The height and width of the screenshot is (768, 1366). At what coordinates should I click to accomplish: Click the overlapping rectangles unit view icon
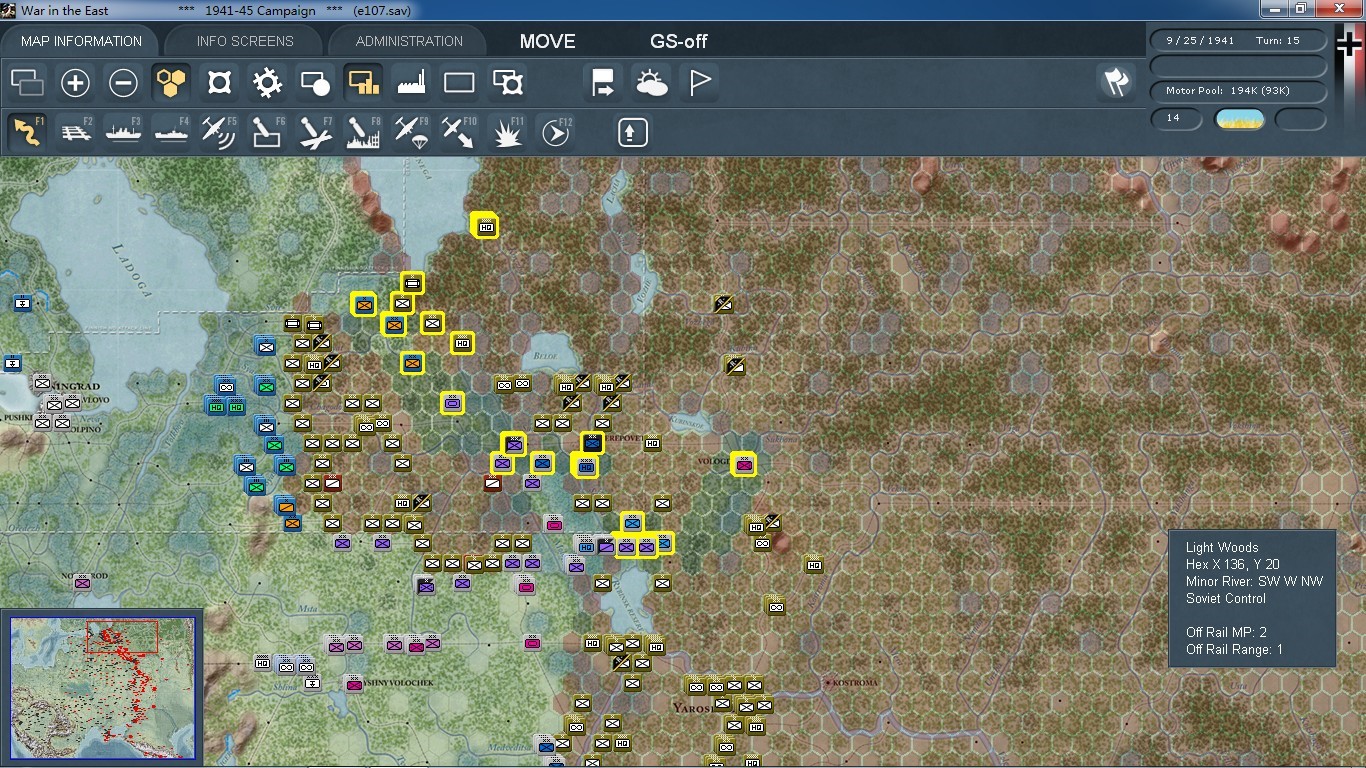pos(27,83)
